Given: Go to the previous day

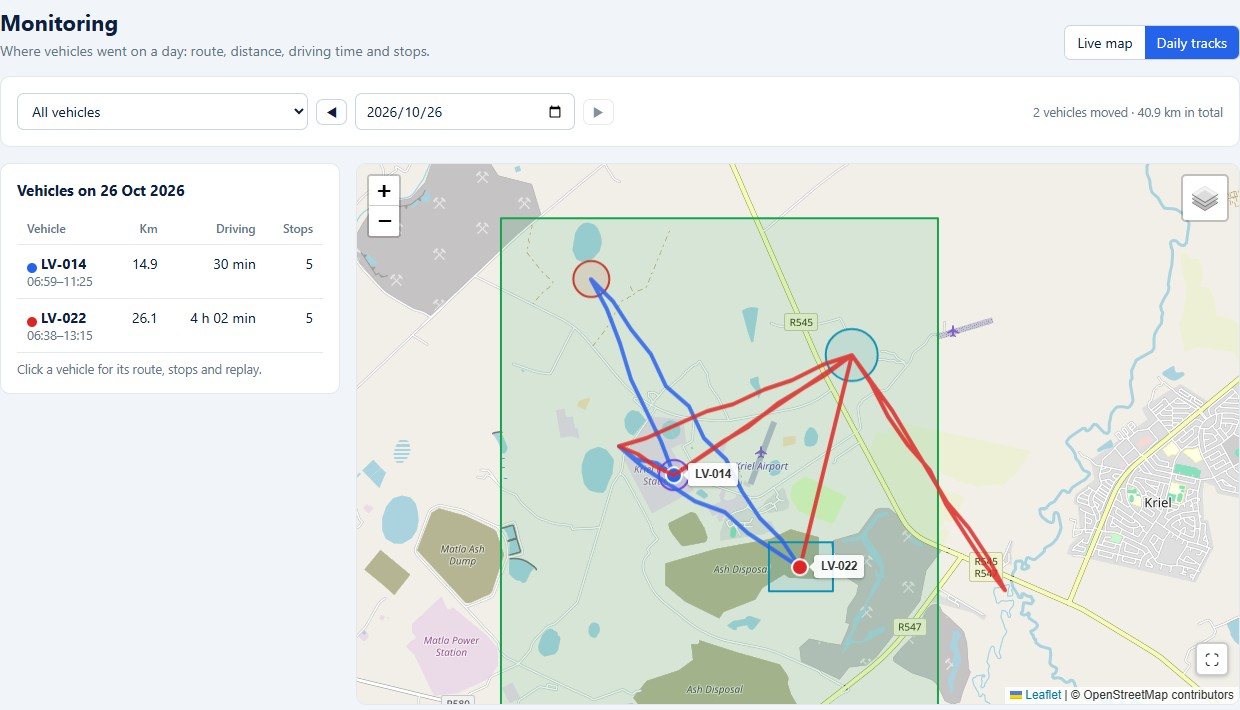Looking at the screenshot, I should (331, 112).
